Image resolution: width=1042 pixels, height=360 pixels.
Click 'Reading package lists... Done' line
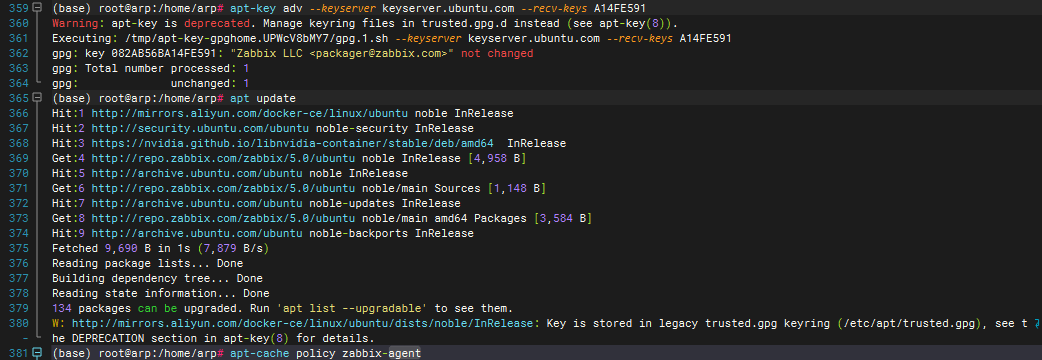tap(148, 264)
